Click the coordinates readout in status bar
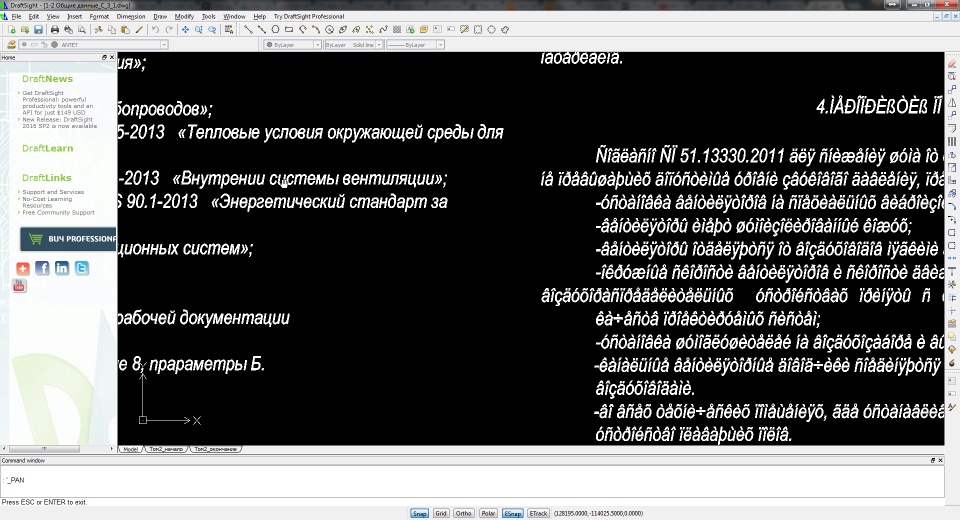This screenshot has width=960, height=520. tap(598, 513)
